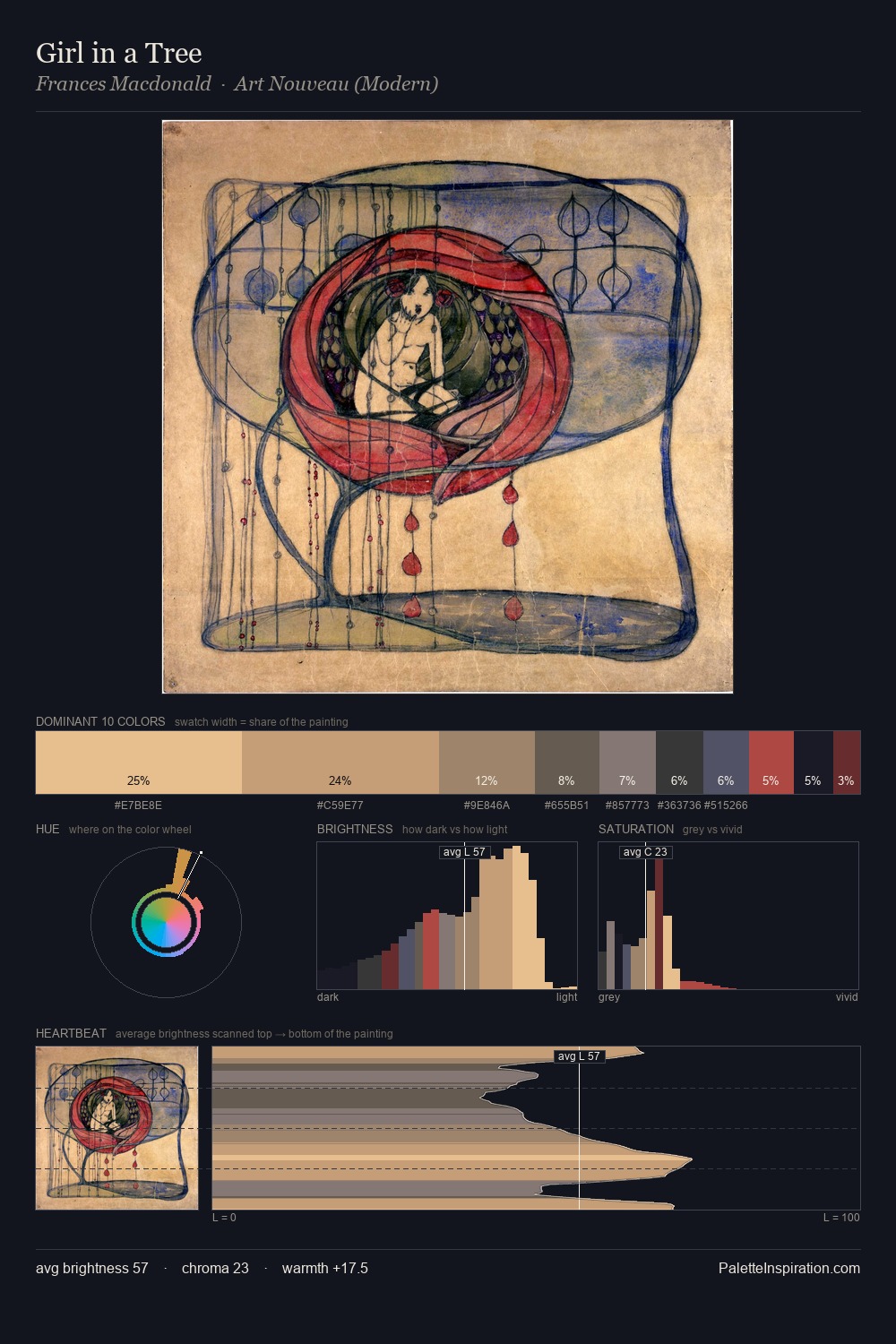Image resolution: width=896 pixels, height=1344 pixels.
Task: Click the L = 0 axis label
Action: 224,1218
